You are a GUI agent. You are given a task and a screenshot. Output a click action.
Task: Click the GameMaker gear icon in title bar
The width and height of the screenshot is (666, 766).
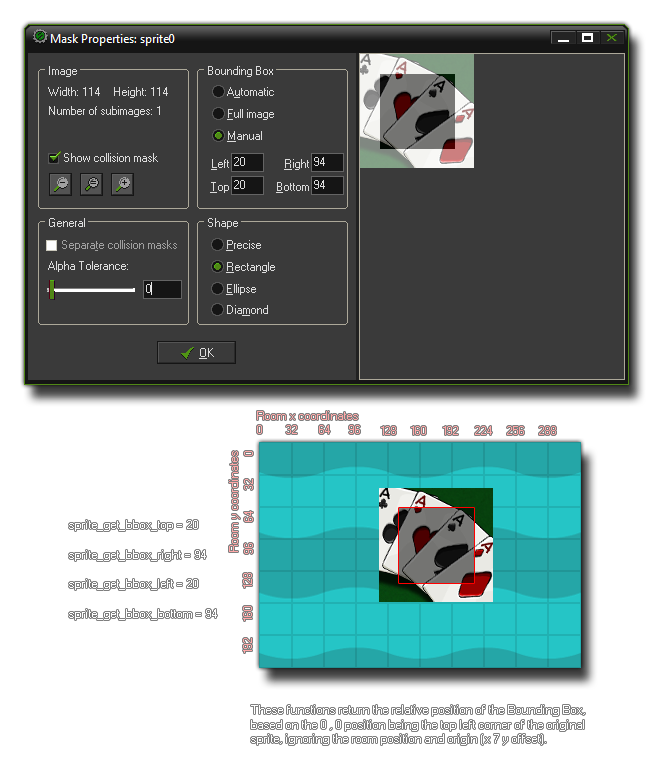[40, 37]
